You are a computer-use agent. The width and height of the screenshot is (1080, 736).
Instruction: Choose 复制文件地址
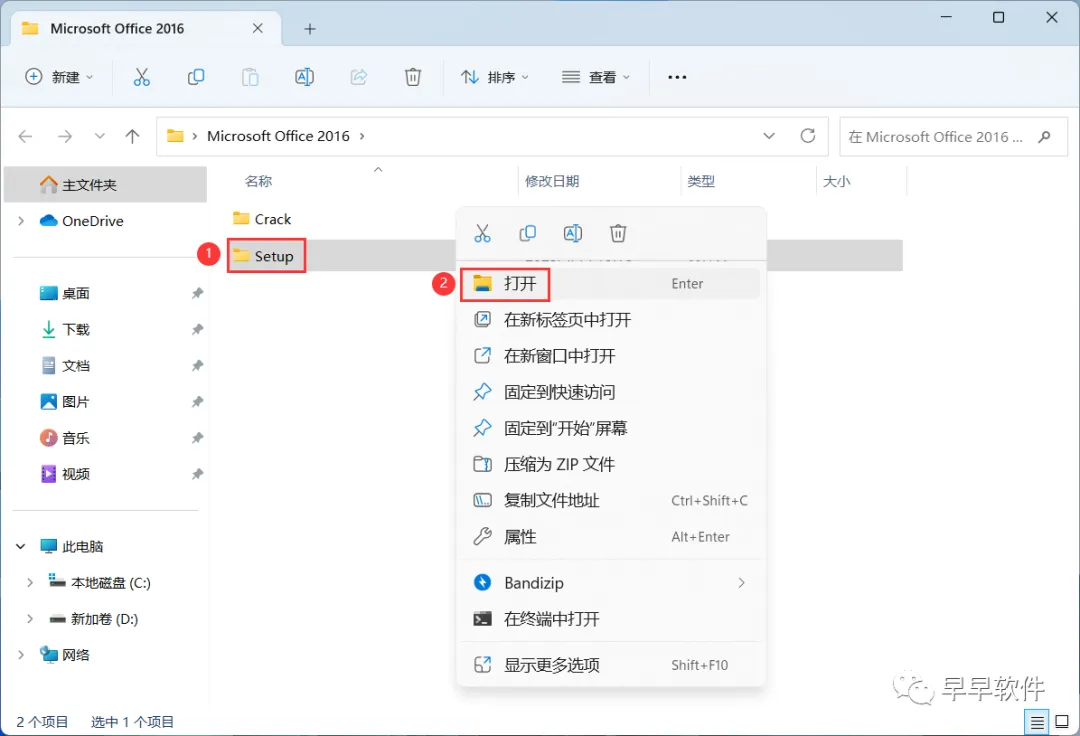(611, 501)
